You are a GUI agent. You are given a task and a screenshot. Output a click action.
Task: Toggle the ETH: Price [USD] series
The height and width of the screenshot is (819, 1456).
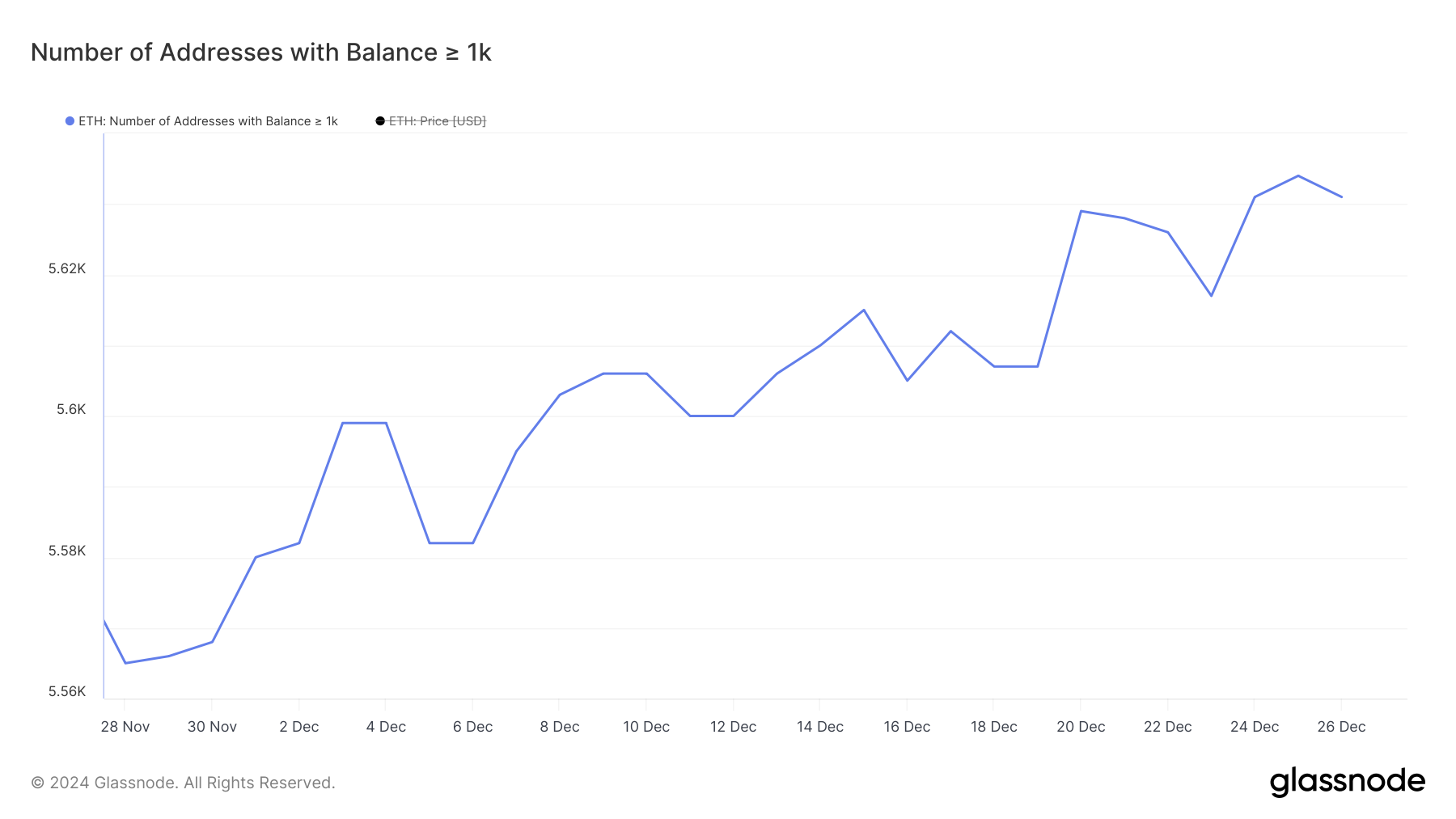click(437, 121)
